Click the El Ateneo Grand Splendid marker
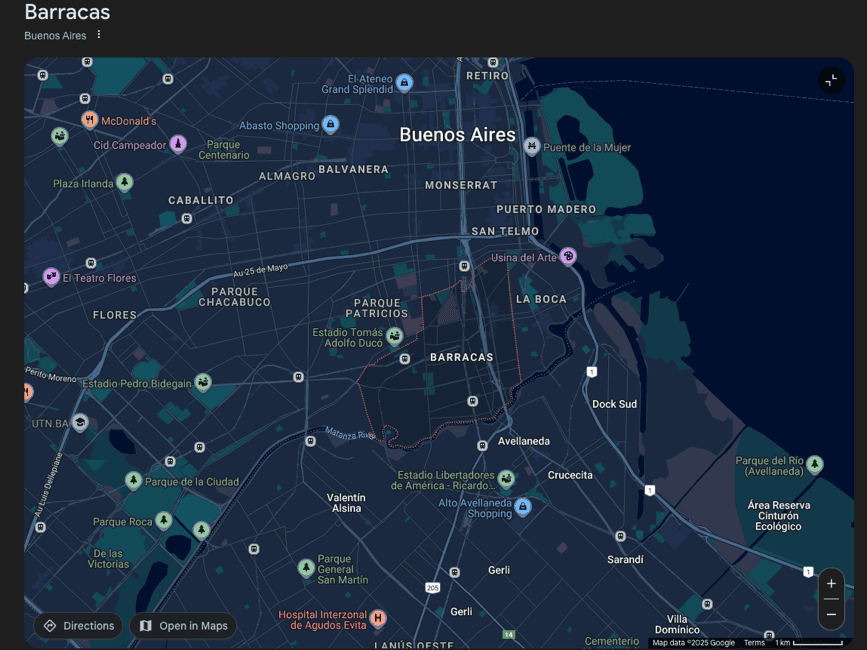The image size is (867, 650). [x=404, y=82]
